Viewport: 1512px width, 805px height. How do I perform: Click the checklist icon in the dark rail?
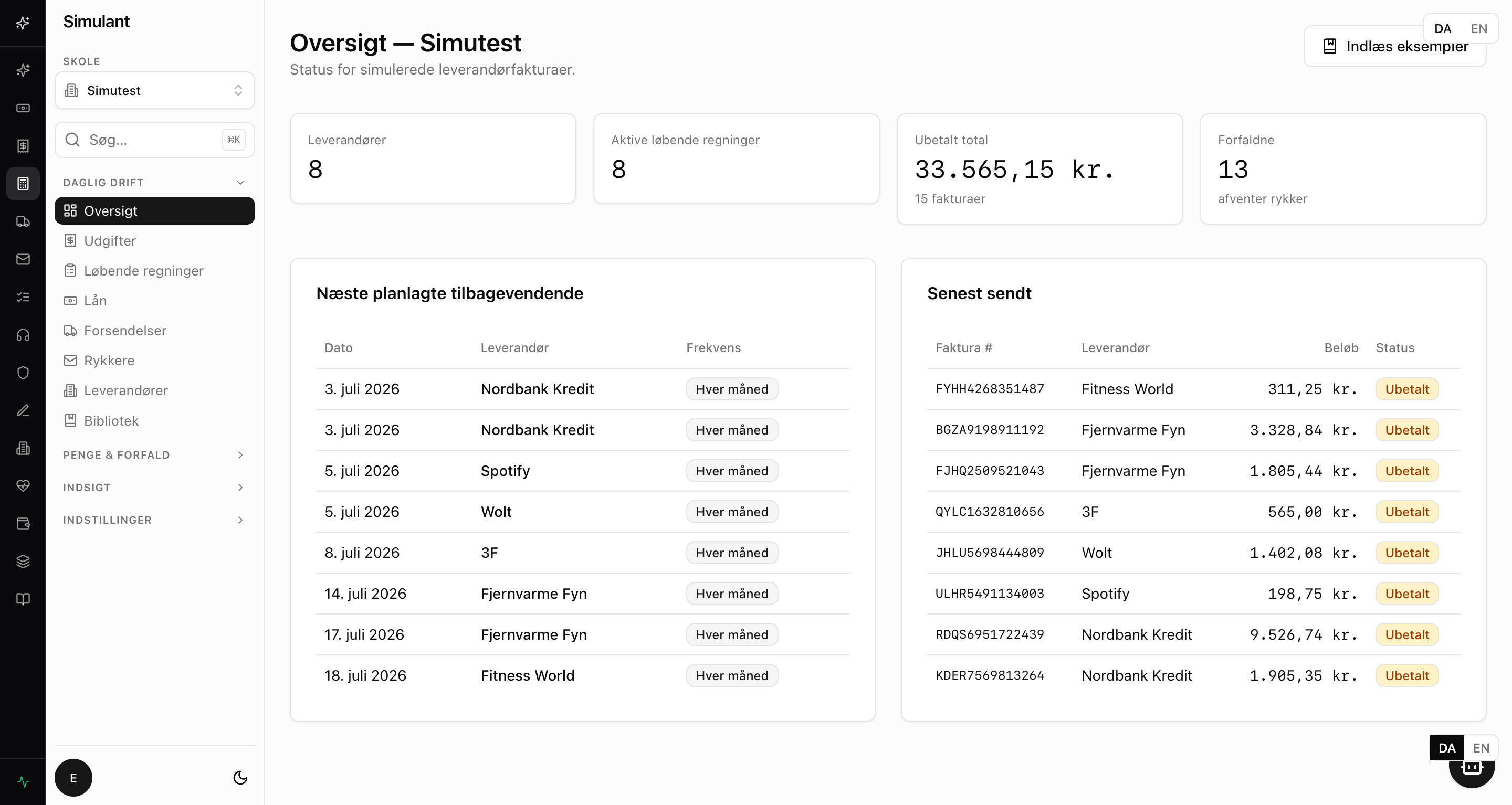23,297
